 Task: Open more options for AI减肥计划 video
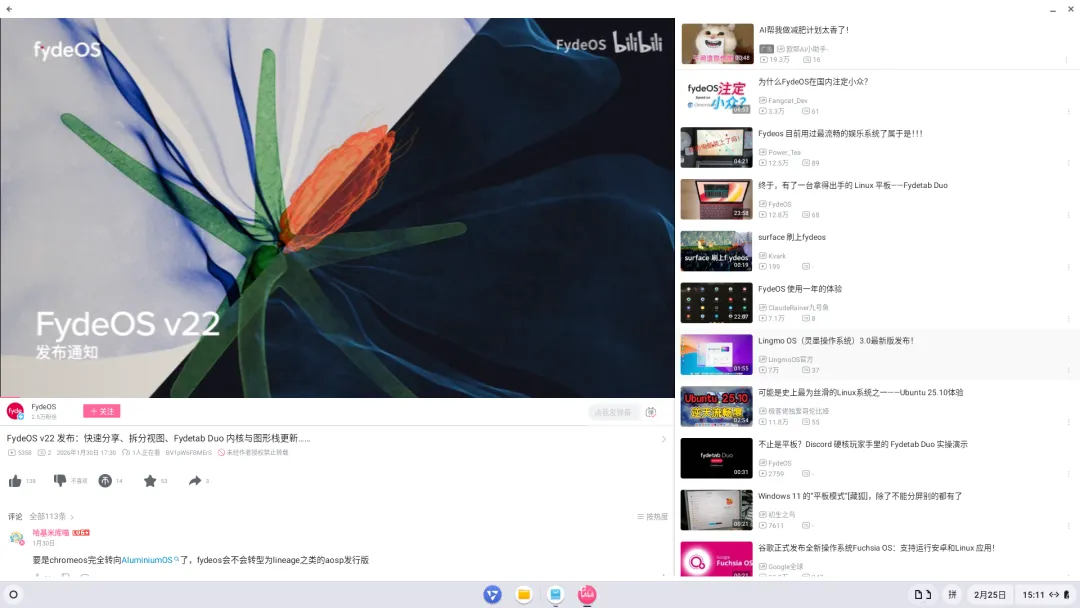coord(1067,59)
